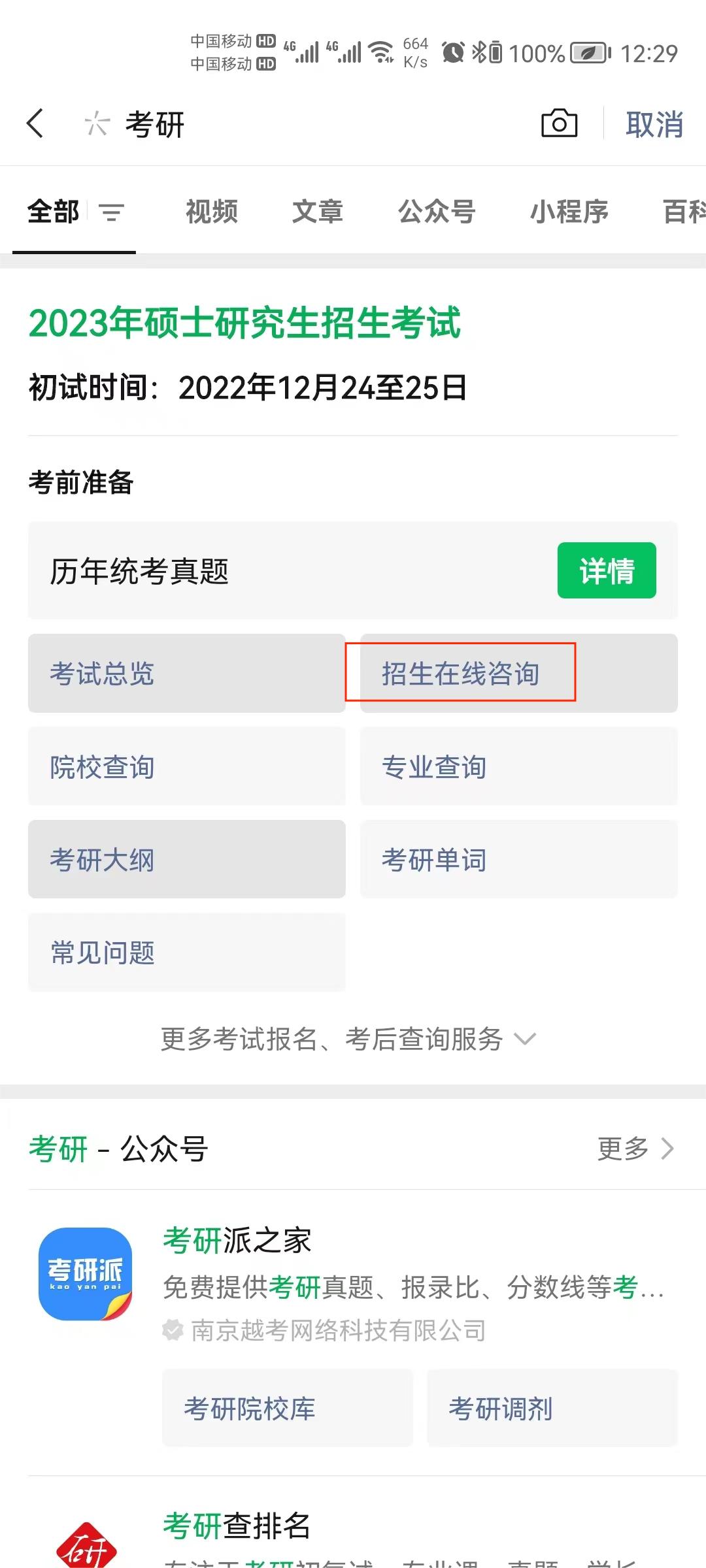This screenshot has height=1568, width=706.
Task: Open 考研派之家 account logo
Action: (x=85, y=1274)
